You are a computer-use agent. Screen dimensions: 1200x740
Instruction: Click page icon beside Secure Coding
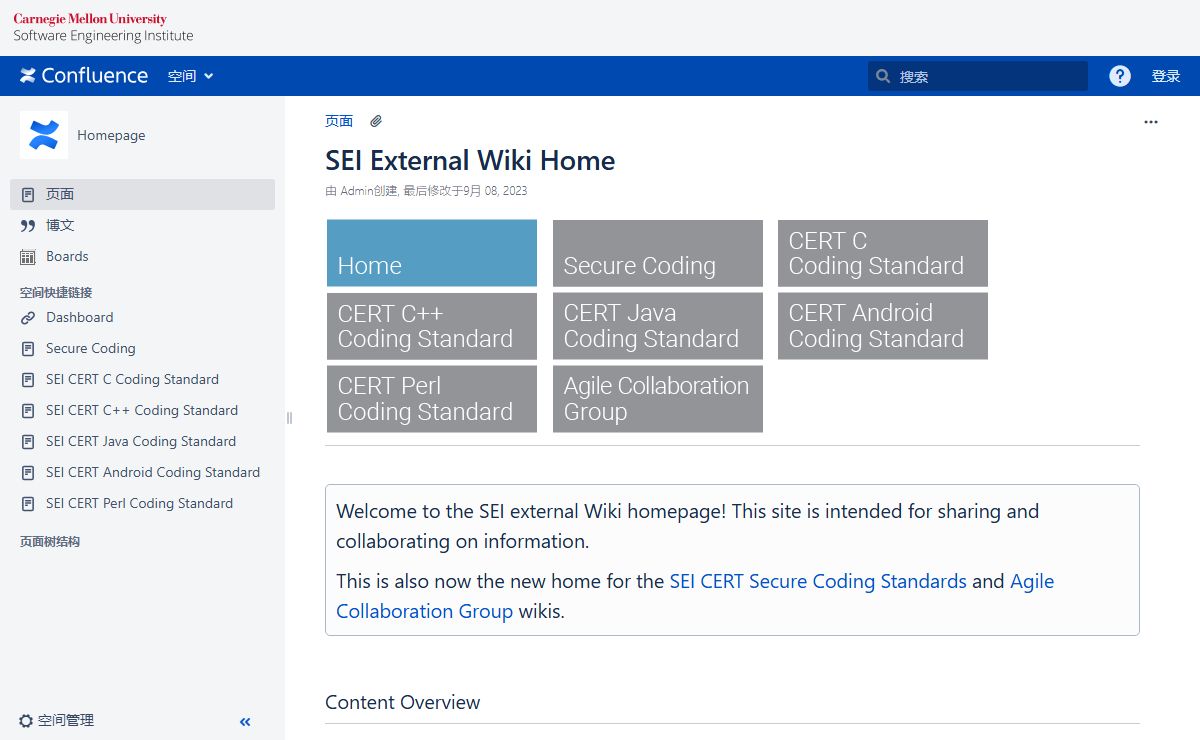pos(28,349)
